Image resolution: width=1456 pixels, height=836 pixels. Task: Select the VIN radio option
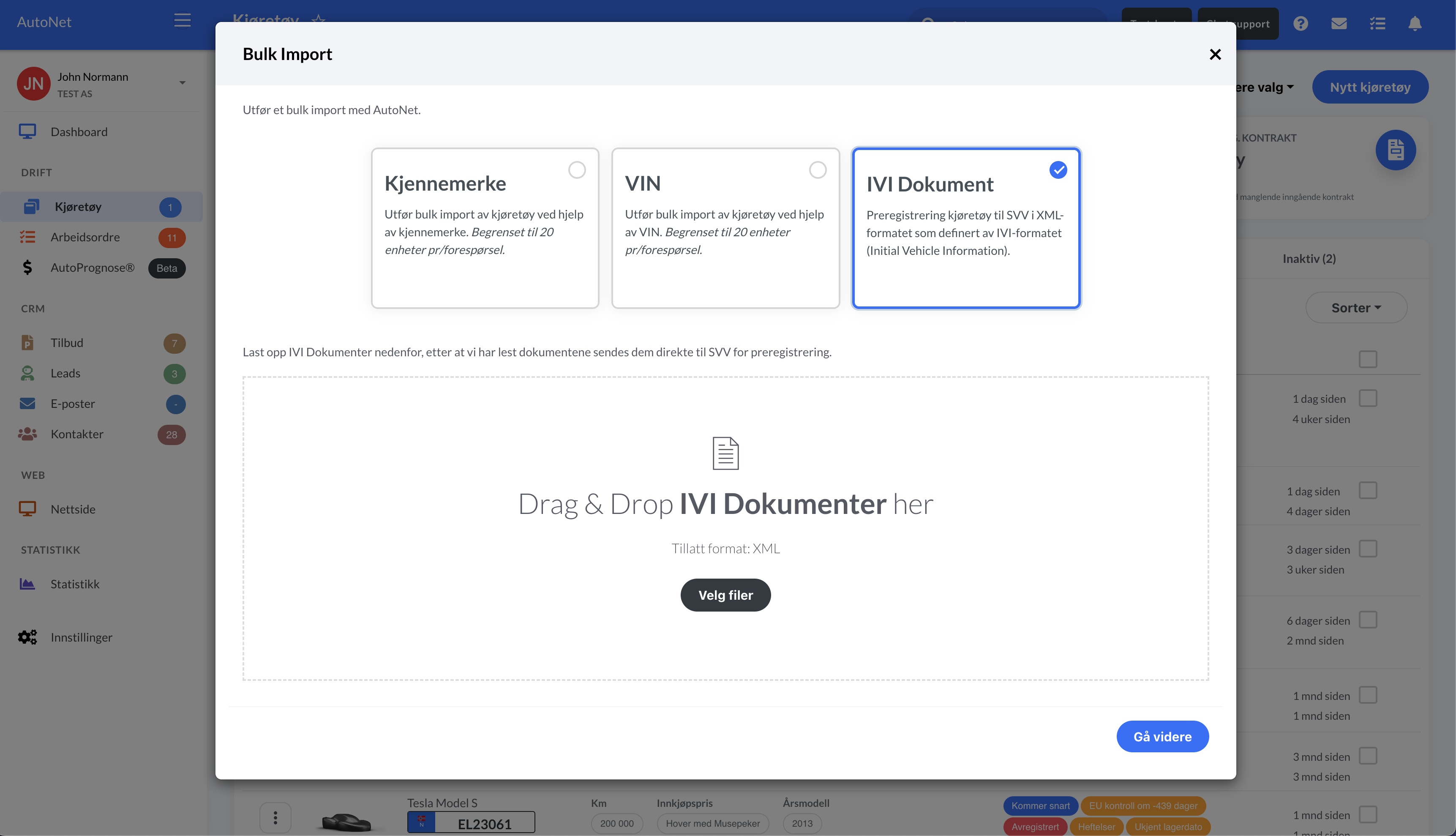[817, 170]
